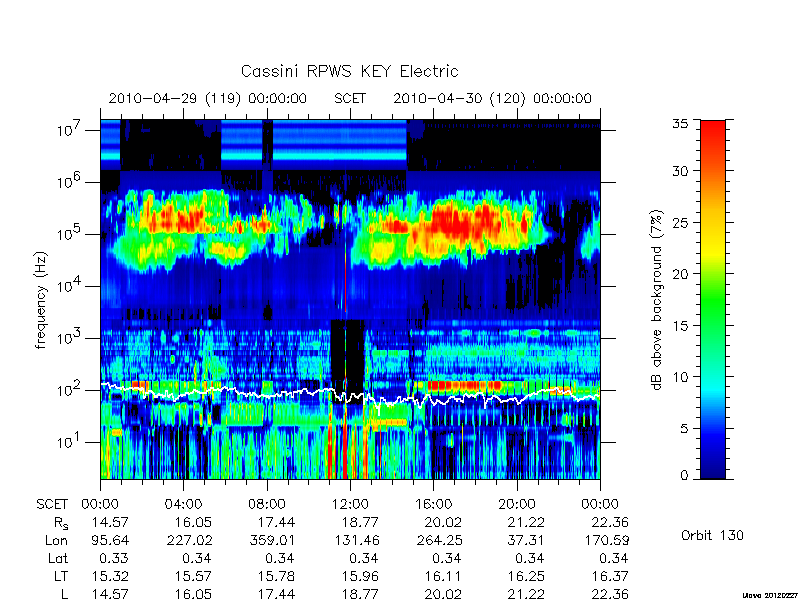
Task: Click the dB above background (7%) label
Action: [x=657, y=300]
